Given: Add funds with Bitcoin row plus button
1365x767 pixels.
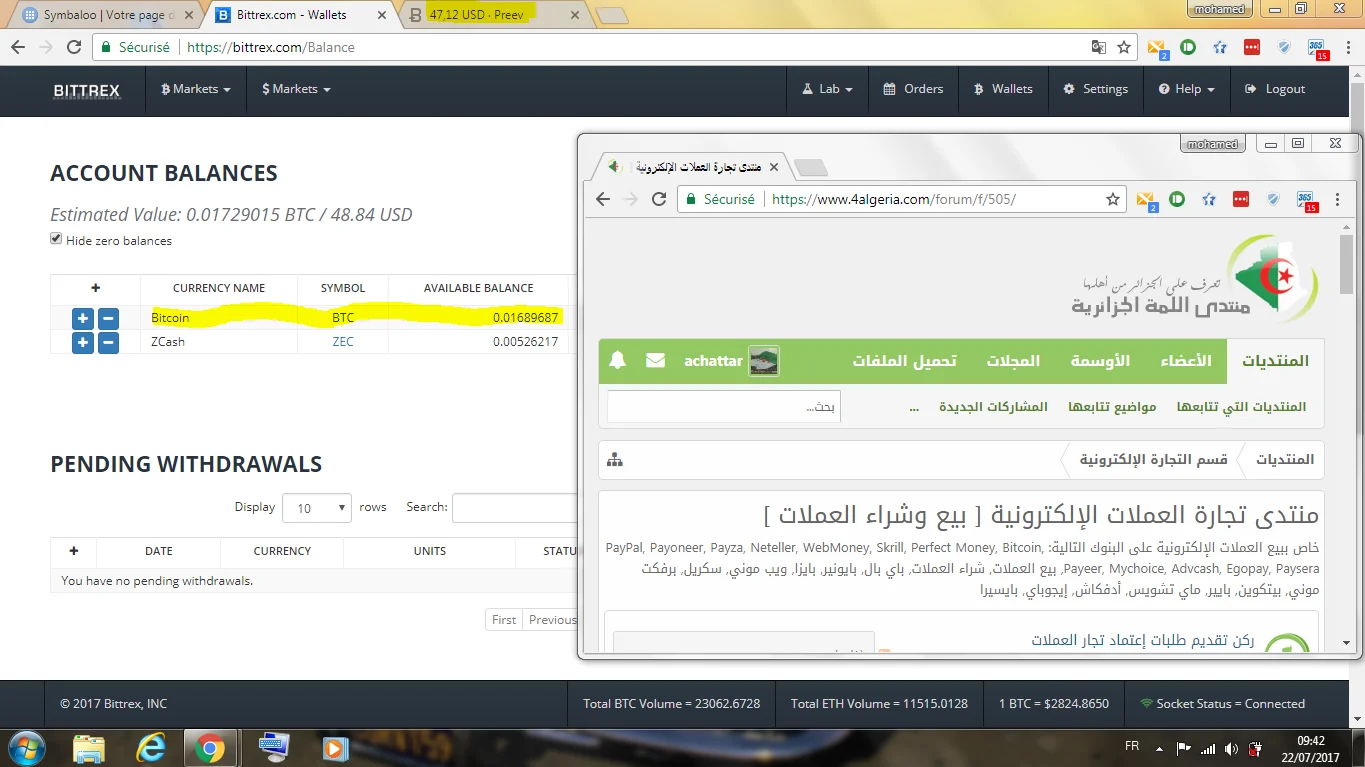Looking at the screenshot, I should pos(83,318).
